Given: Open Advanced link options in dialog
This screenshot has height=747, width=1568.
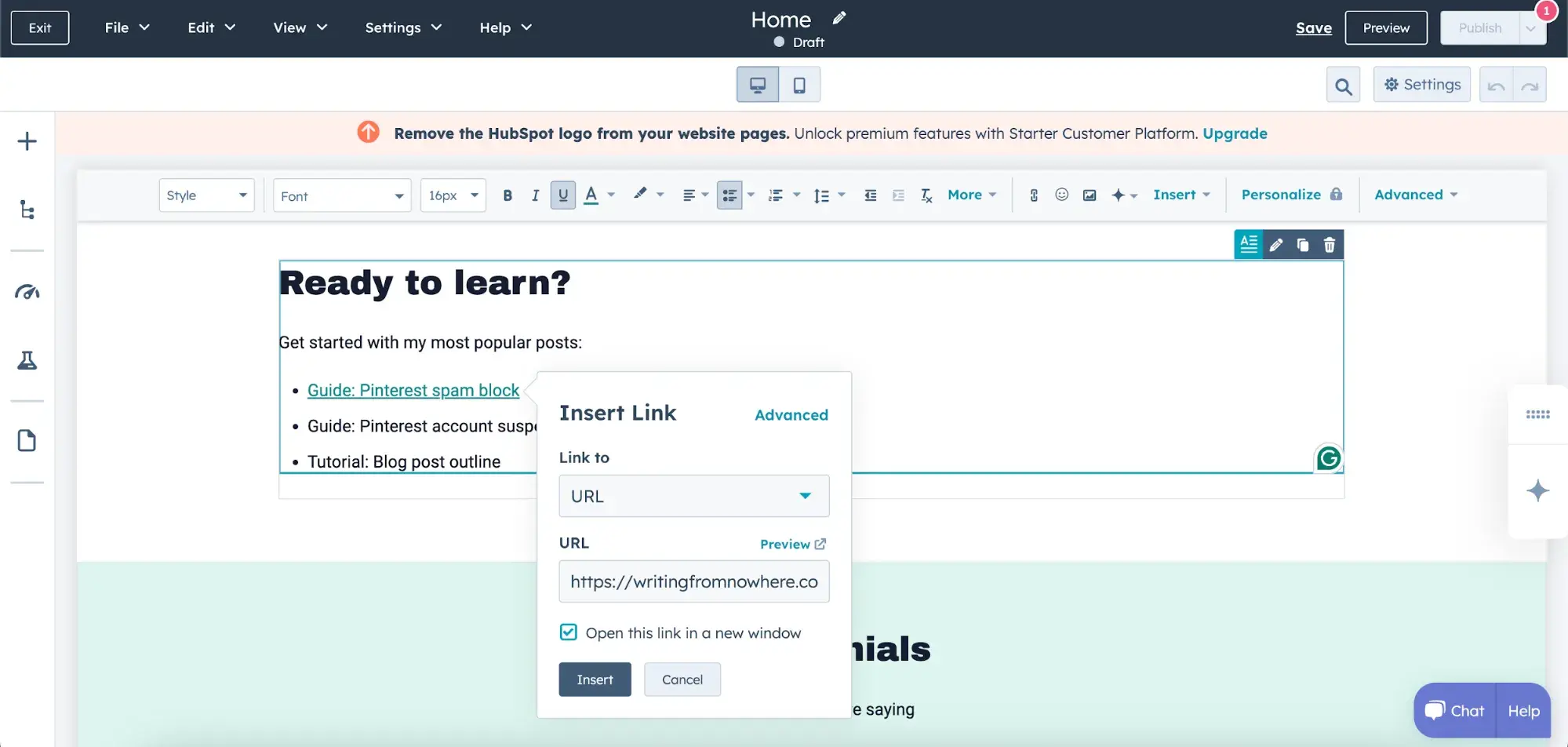Looking at the screenshot, I should tap(791, 415).
